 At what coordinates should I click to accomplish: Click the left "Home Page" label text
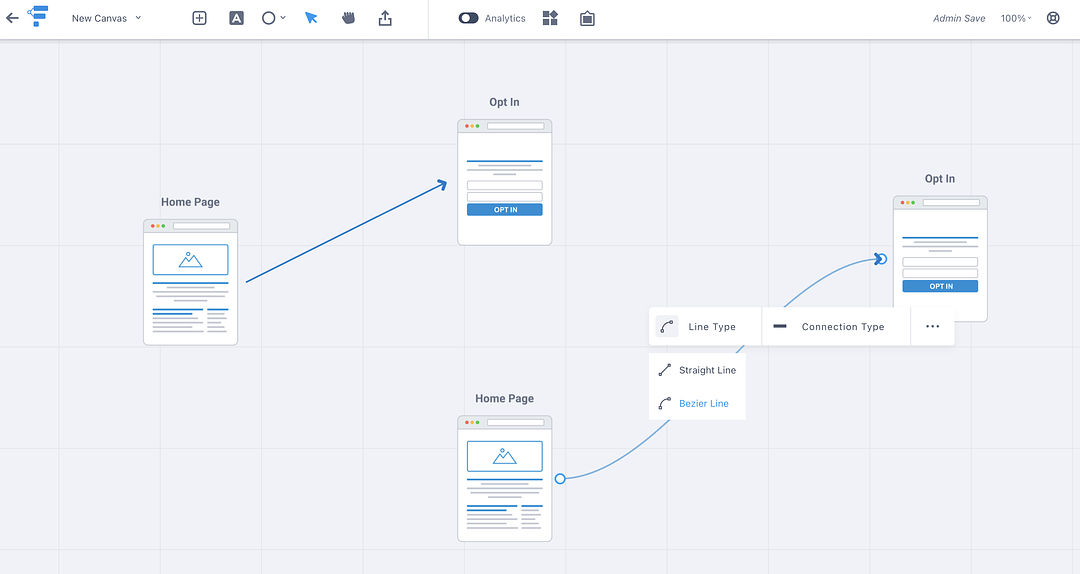[x=190, y=202]
